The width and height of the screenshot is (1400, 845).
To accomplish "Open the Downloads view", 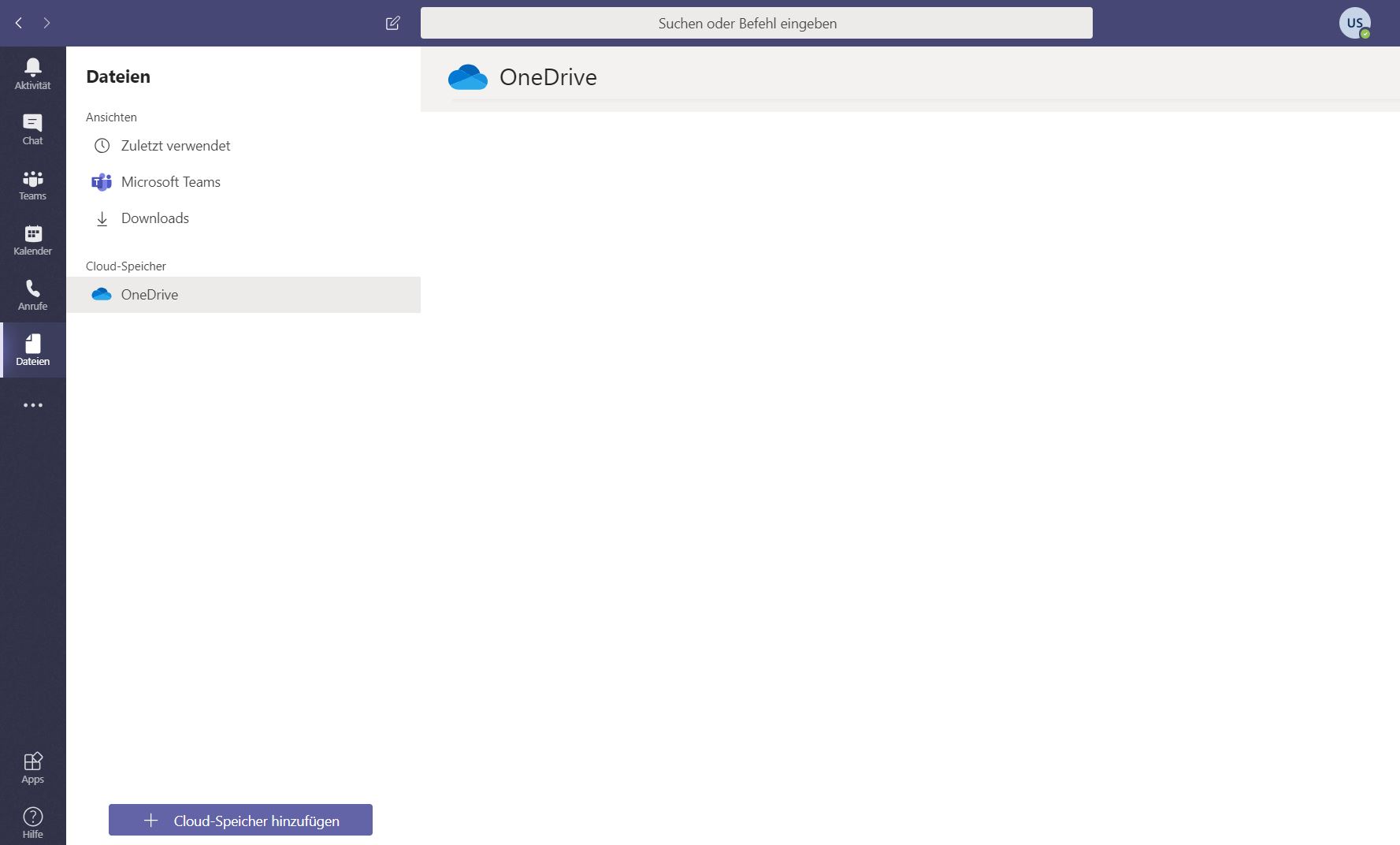I will 154,218.
